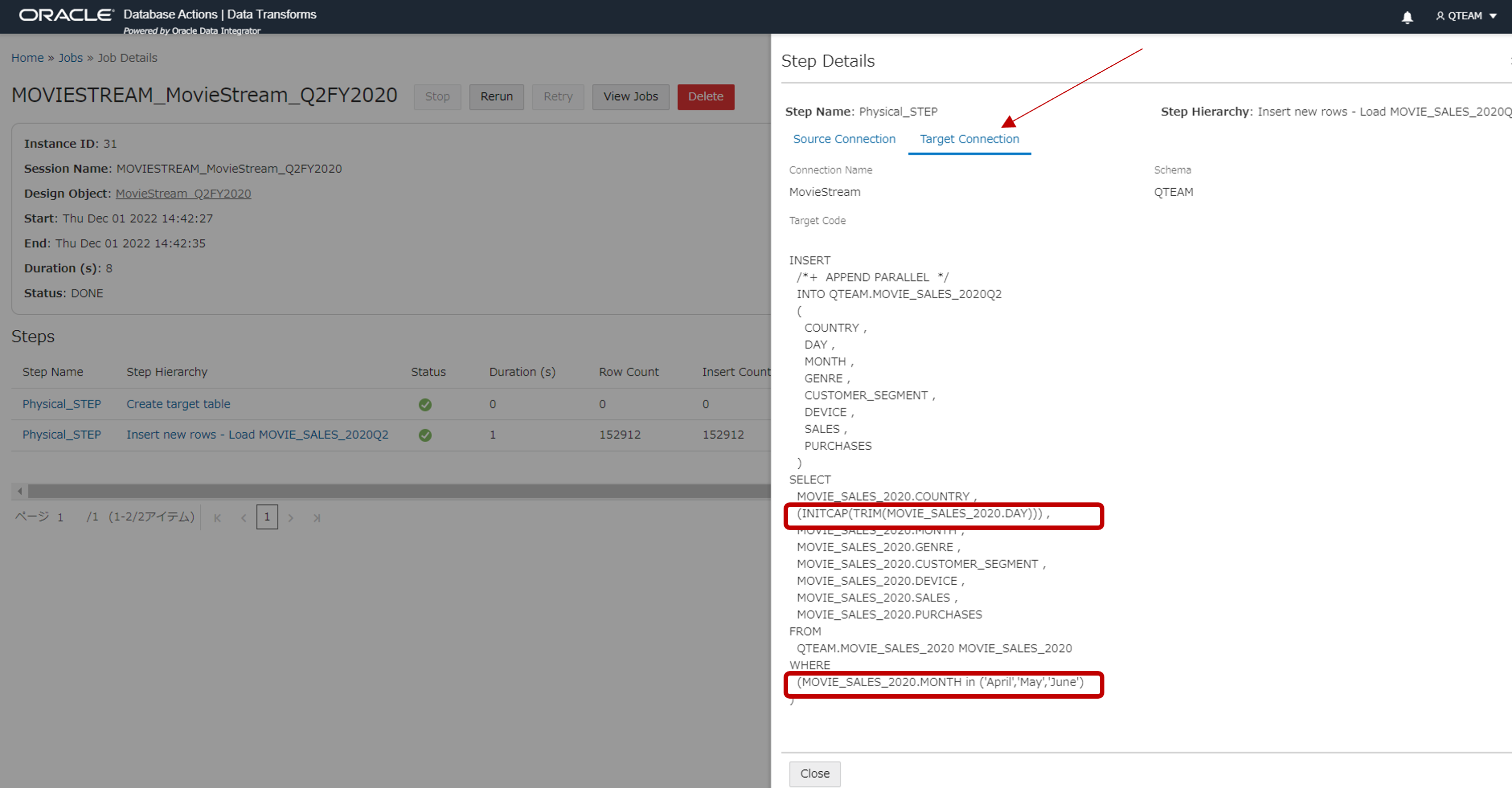Click the notification bell icon

coord(1407,17)
